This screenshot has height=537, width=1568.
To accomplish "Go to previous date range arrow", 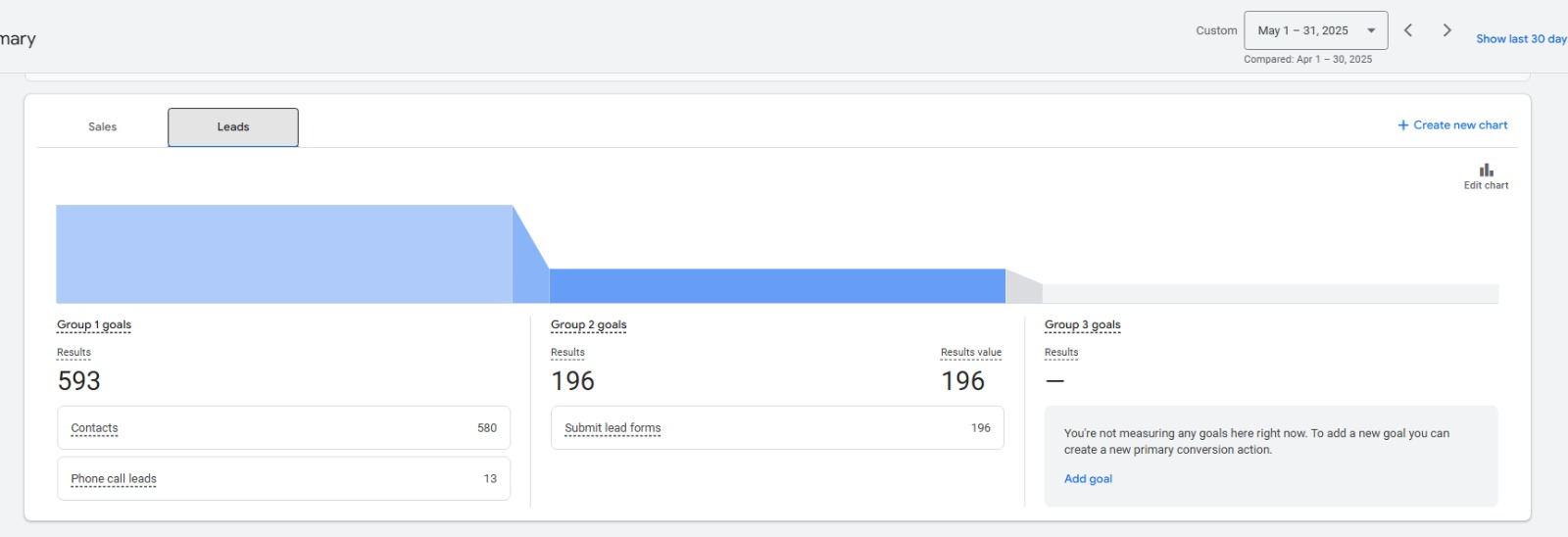I will point(1408,30).
